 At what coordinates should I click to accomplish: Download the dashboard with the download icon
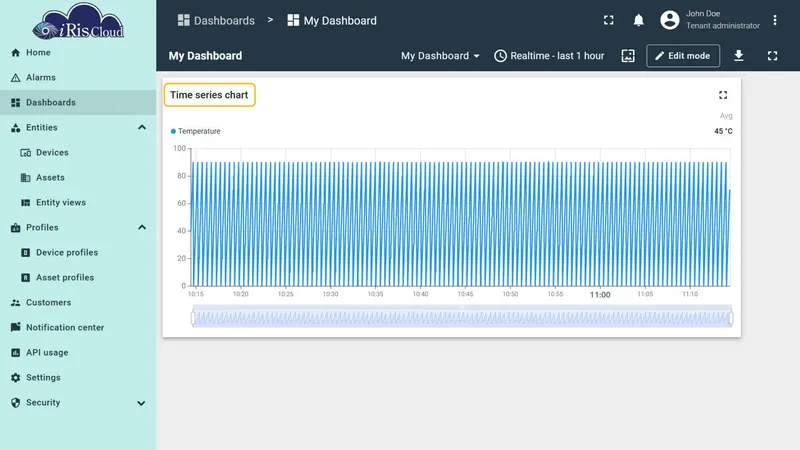pyautogui.click(x=738, y=56)
